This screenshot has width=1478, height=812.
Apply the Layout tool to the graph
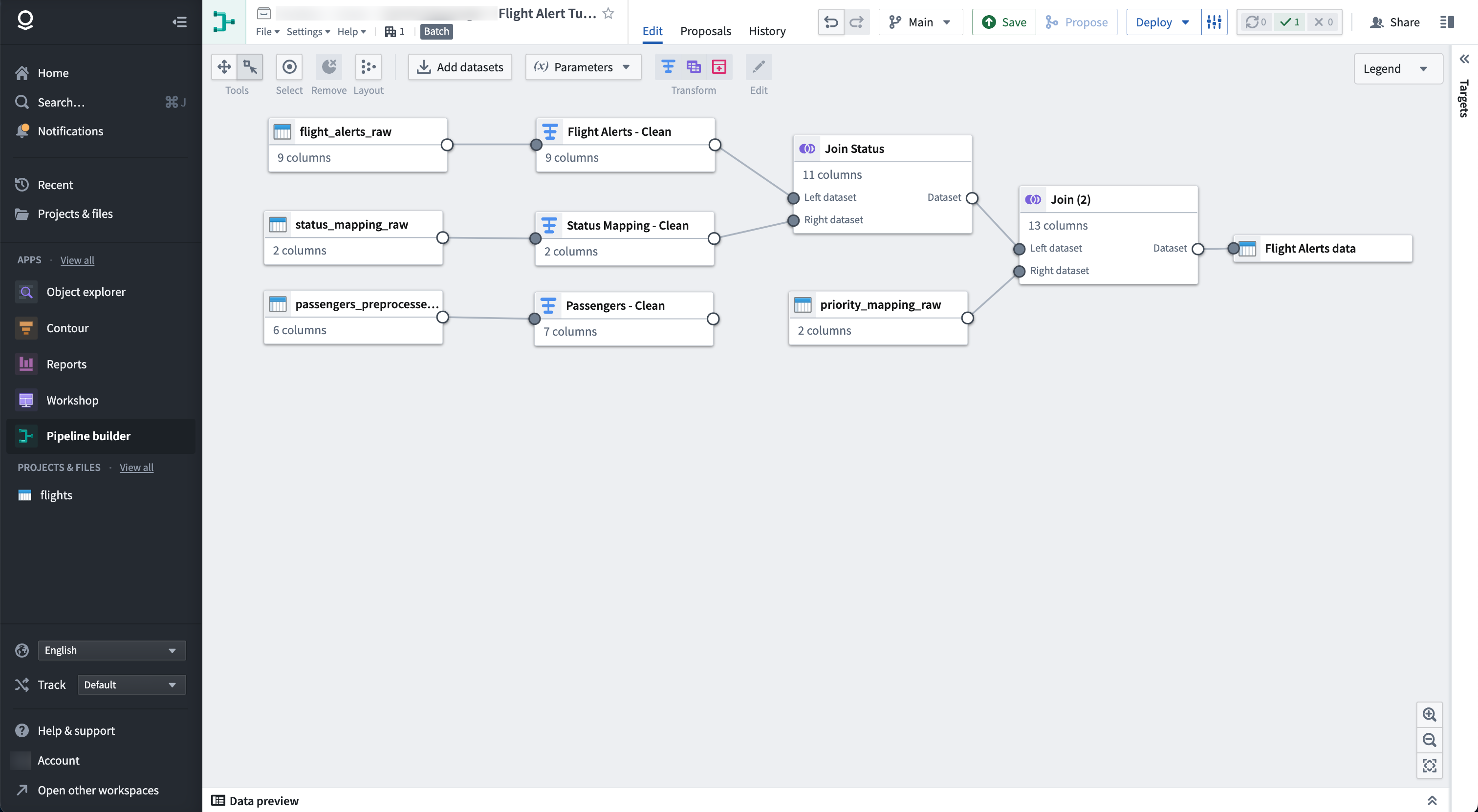[x=369, y=66]
